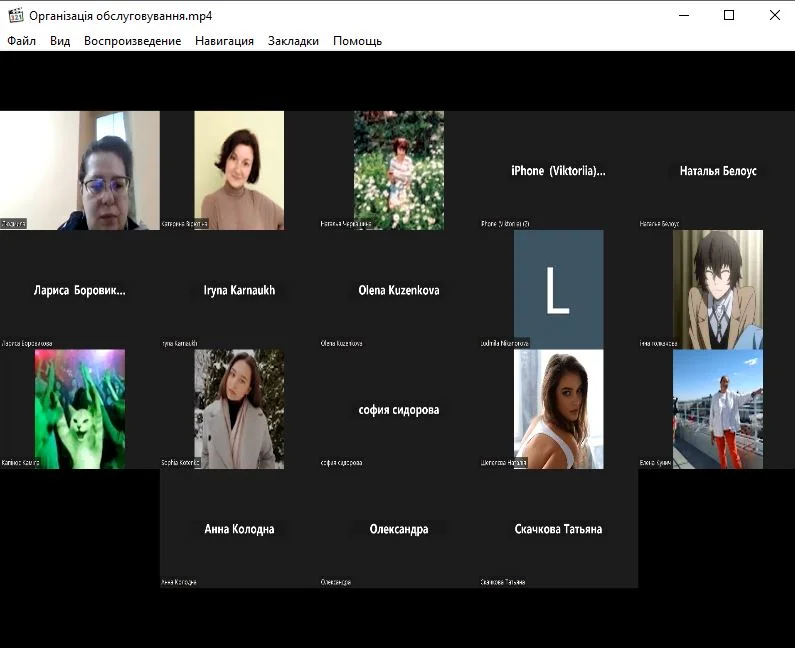Select the софия сидорова participant tile
This screenshot has width=795, height=648.
tap(398, 410)
